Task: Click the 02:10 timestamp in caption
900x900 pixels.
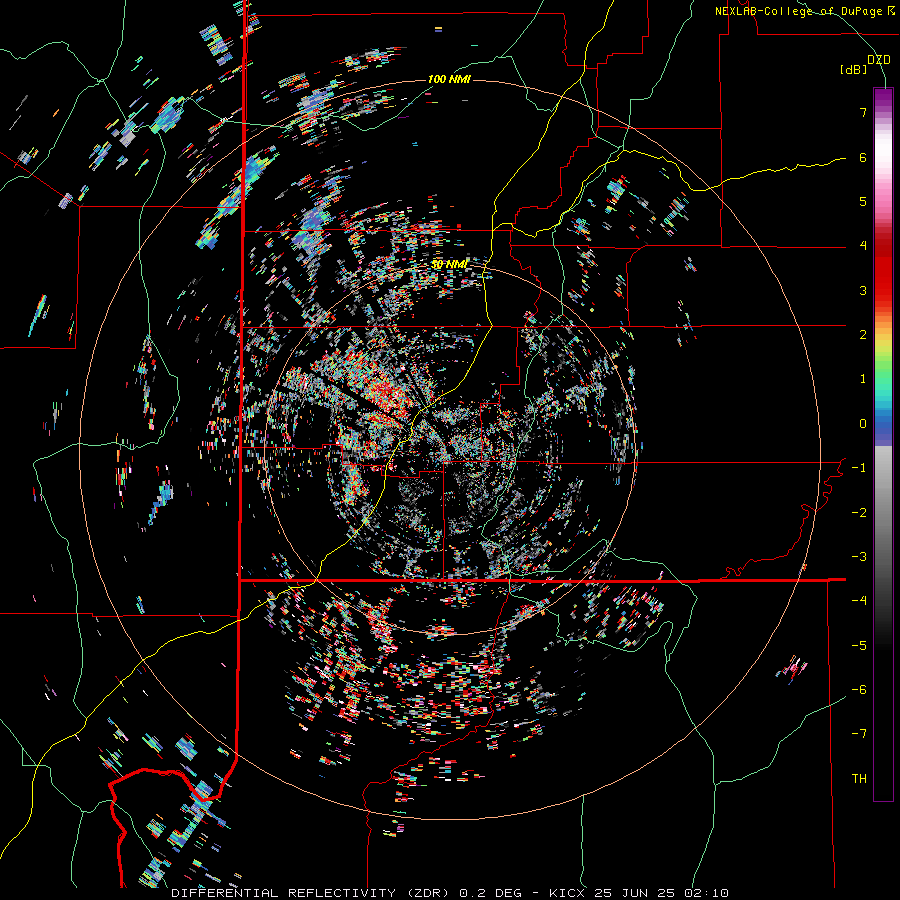Action: point(706,893)
